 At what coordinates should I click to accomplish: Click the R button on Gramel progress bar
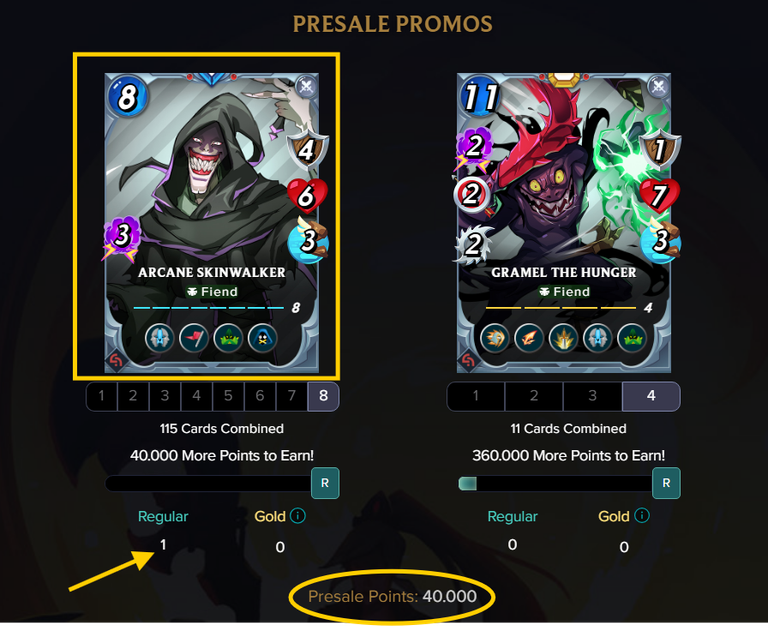[666, 483]
